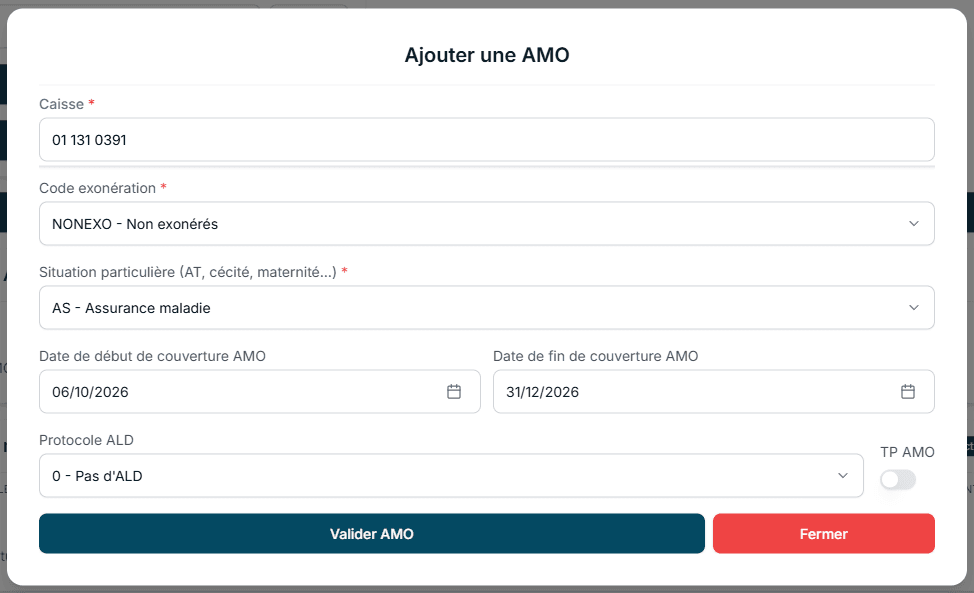Open Protocole ALD dropdown
Image resolution: width=974 pixels, height=593 pixels.
click(x=451, y=476)
